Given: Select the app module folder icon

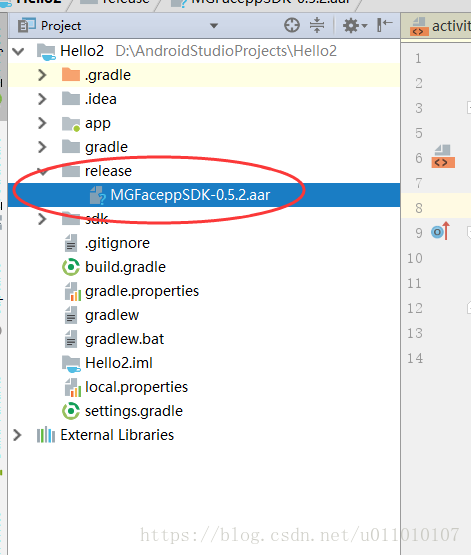Looking at the screenshot, I should tap(71, 124).
